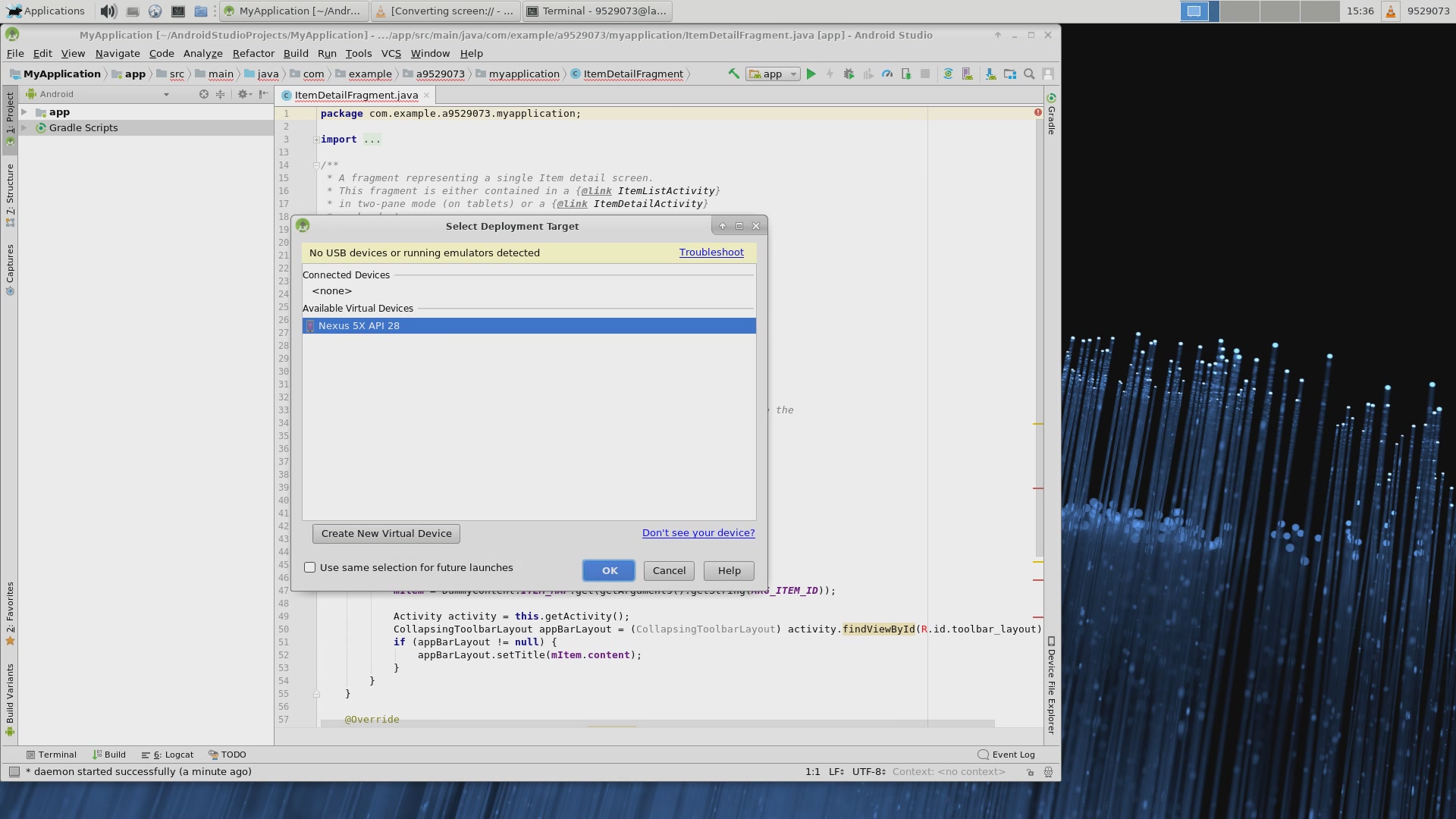Open the SDK Manager icon
The height and width of the screenshot is (819, 1456).
tap(990, 74)
